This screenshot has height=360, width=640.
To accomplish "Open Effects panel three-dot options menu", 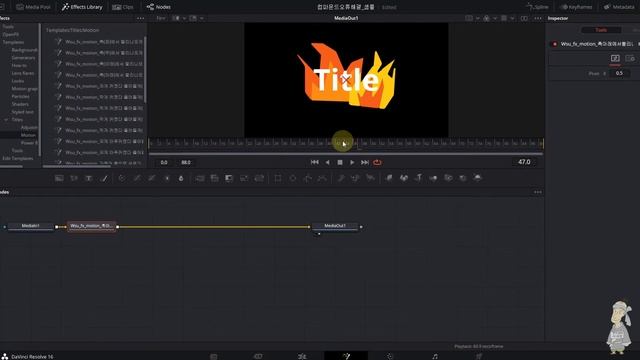I will point(140,18).
